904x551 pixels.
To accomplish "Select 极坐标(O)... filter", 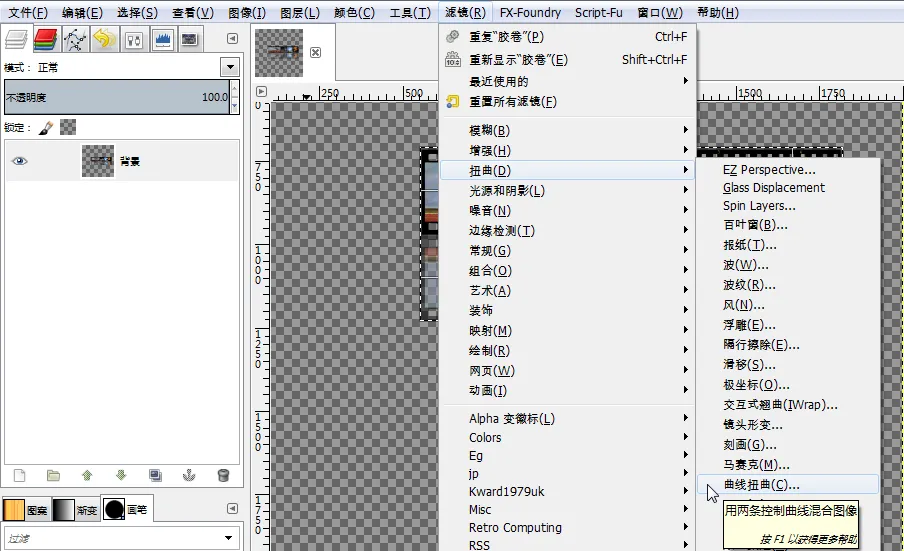I will pos(788,384).
